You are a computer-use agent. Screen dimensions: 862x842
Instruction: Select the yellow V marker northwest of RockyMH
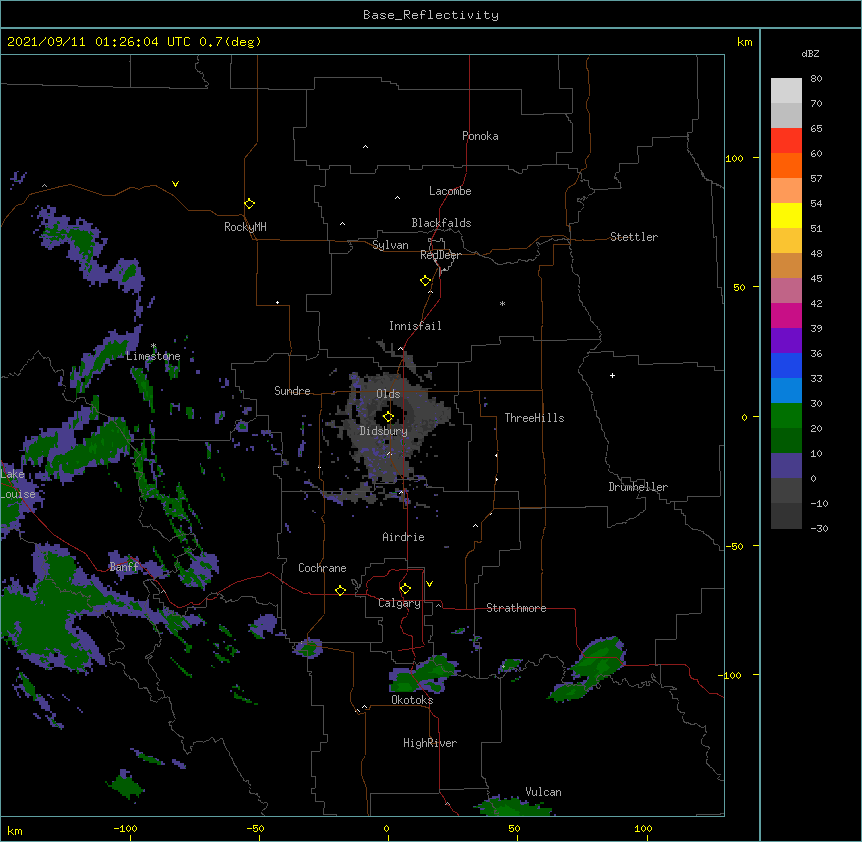click(x=175, y=184)
